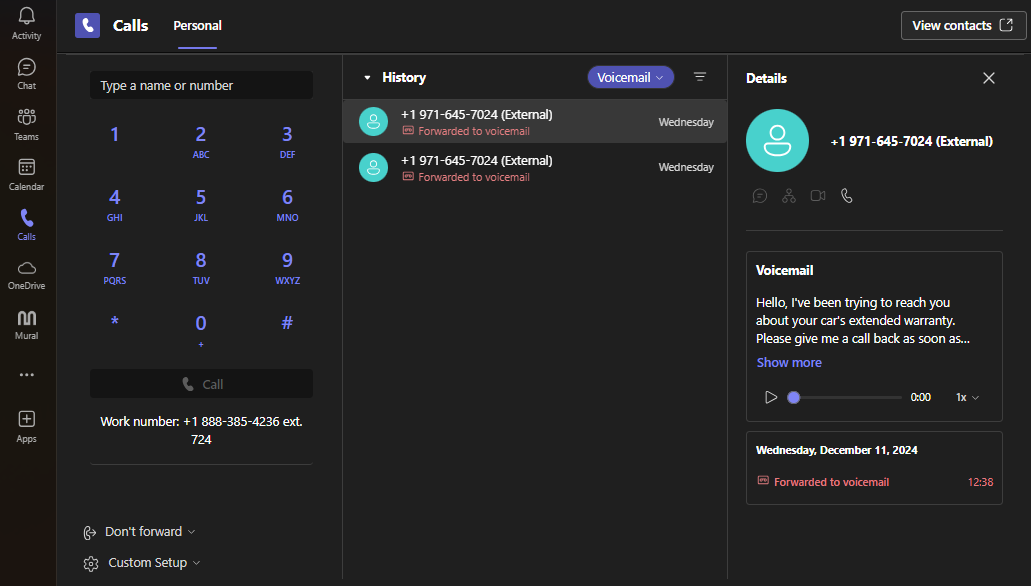Dial pad asterisk key
Image resolution: width=1031 pixels, height=586 pixels.
tap(114, 322)
